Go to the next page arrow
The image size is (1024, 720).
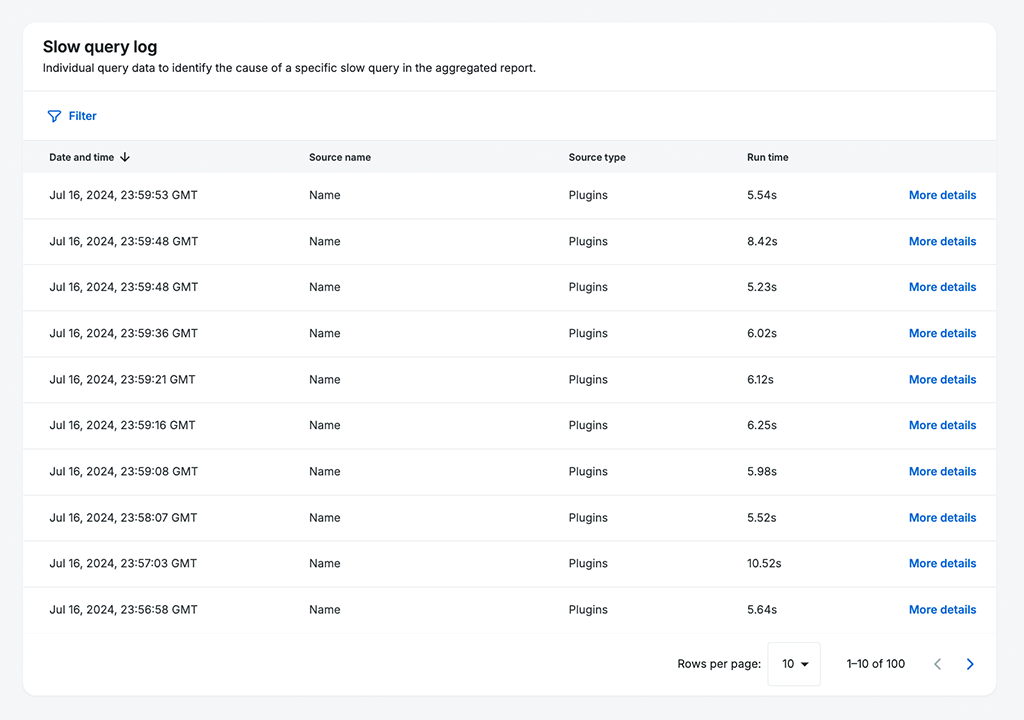pos(969,664)
